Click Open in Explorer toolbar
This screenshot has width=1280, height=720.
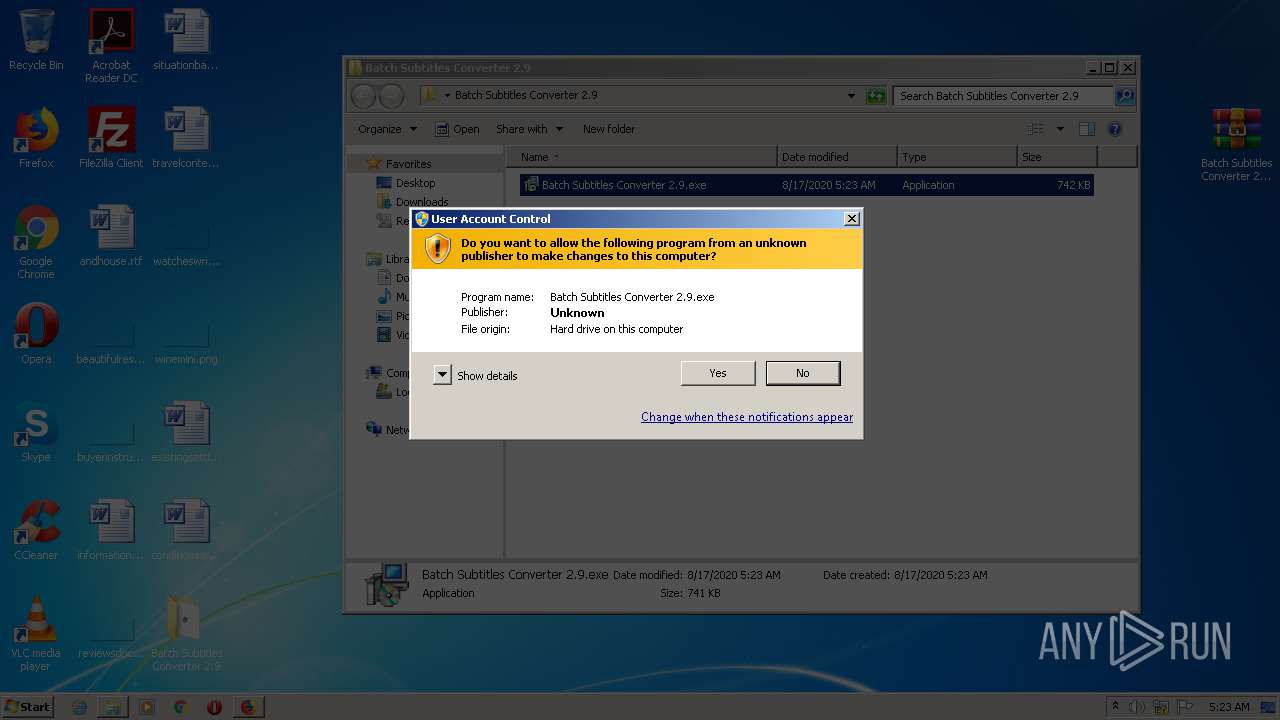457,129
